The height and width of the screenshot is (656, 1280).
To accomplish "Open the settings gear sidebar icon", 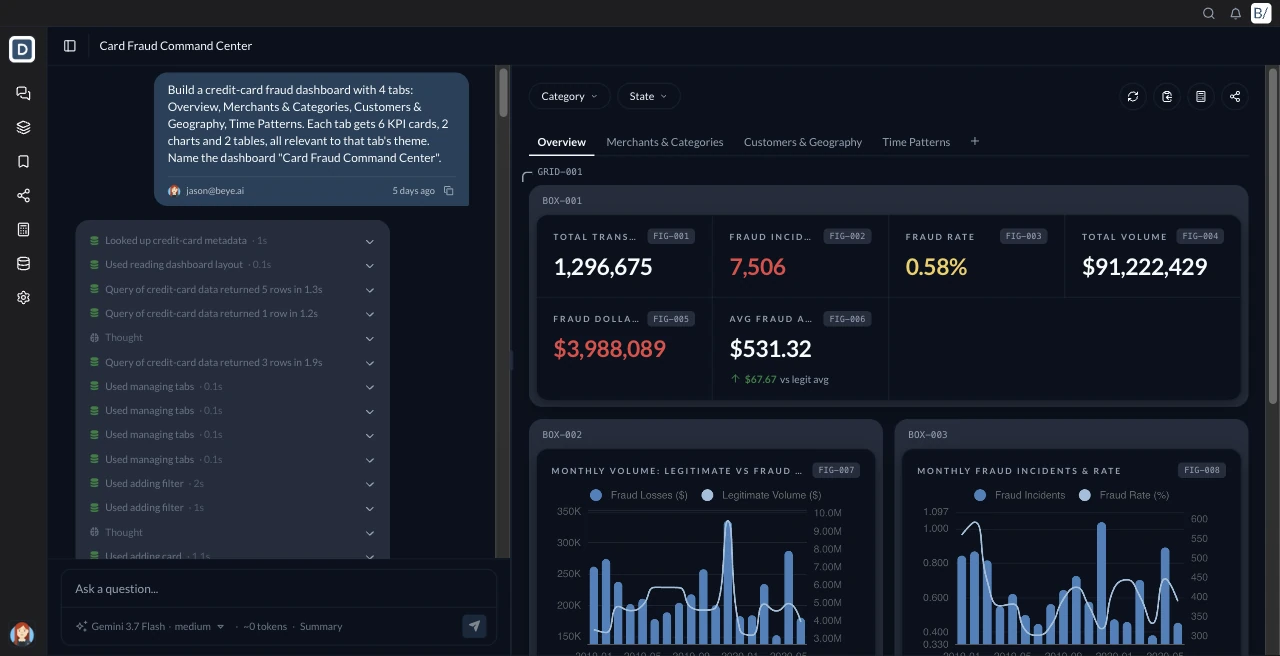I will 23,297.
